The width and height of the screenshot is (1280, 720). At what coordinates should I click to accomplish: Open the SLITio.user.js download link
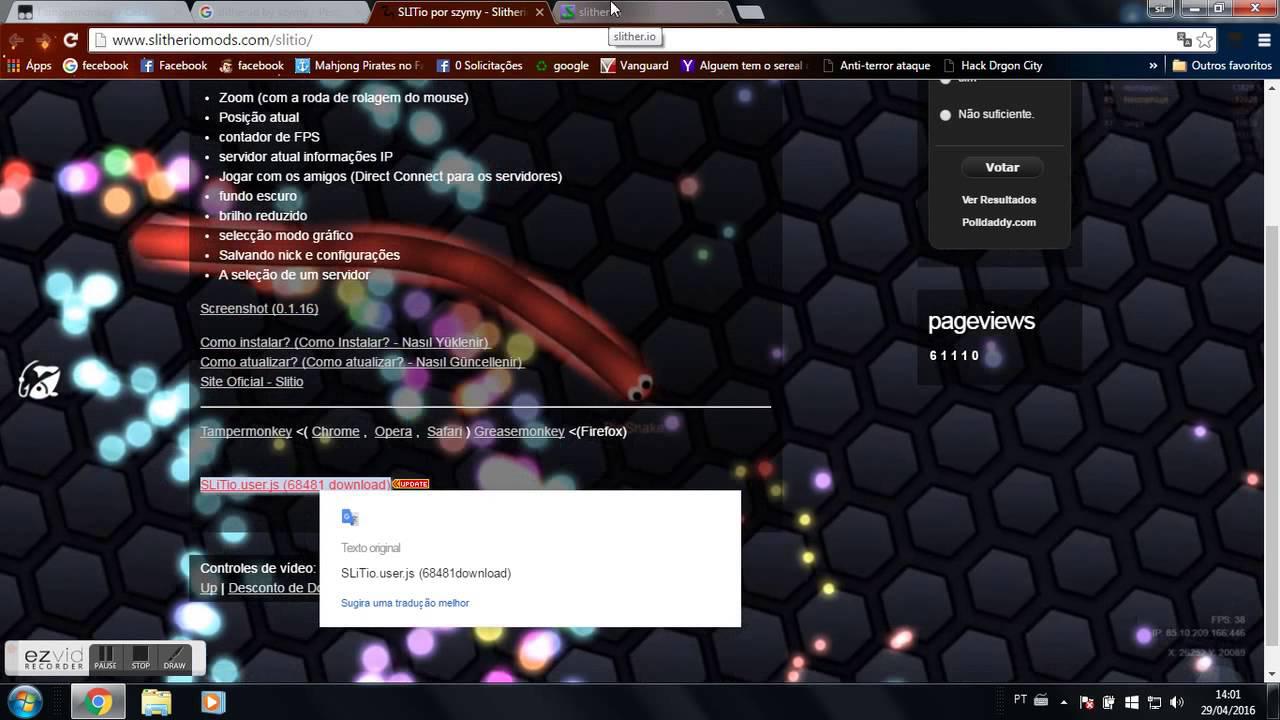tap(295, 485)
